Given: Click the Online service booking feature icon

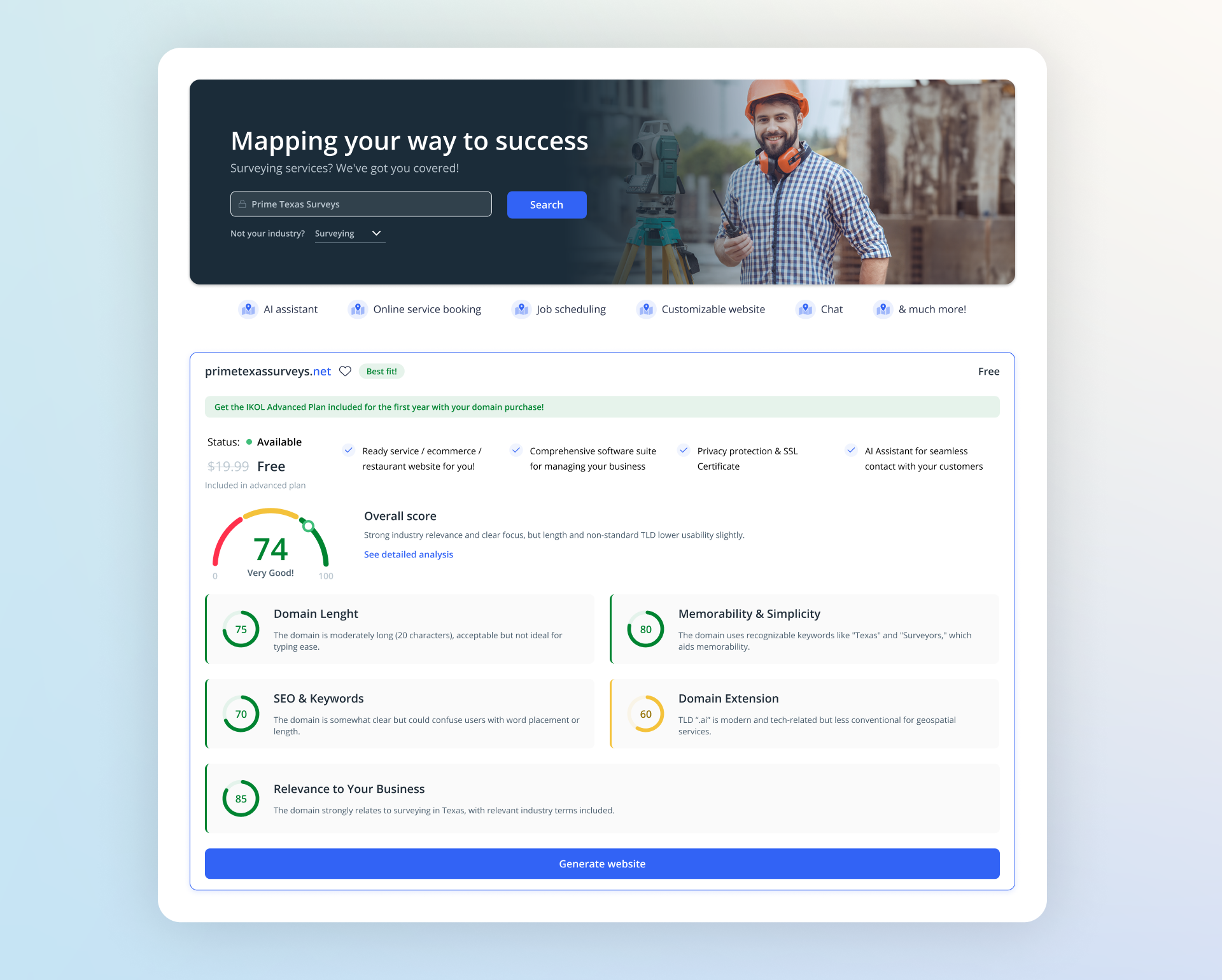Looking at the screenshot, I should [358, 309].
